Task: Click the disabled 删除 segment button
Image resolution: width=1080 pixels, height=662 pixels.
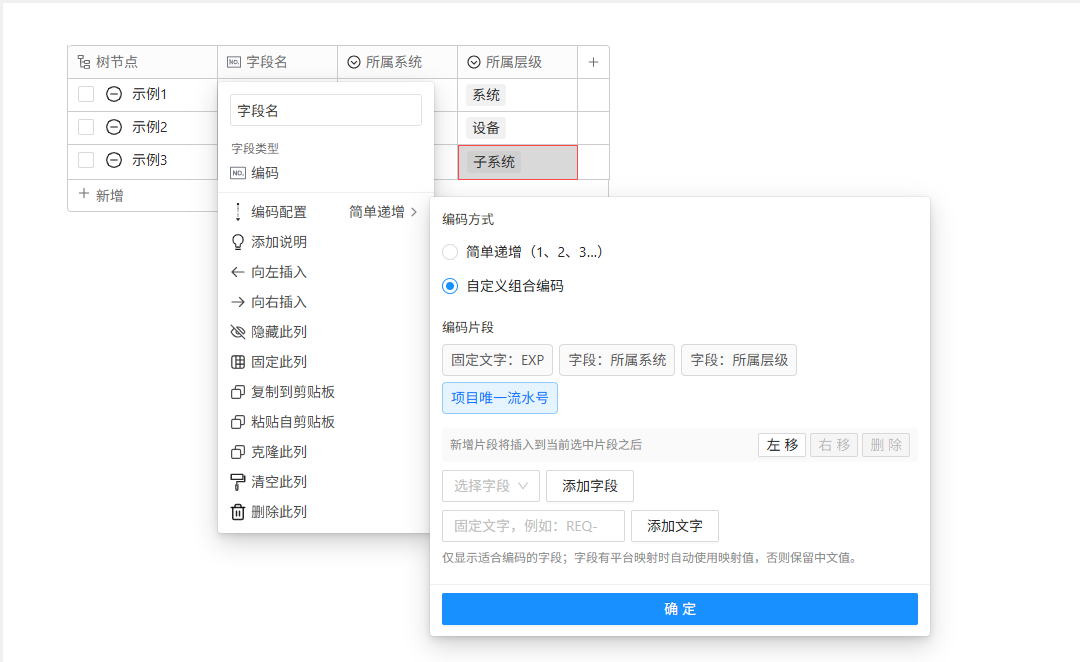Action: [x=886, y=445]
